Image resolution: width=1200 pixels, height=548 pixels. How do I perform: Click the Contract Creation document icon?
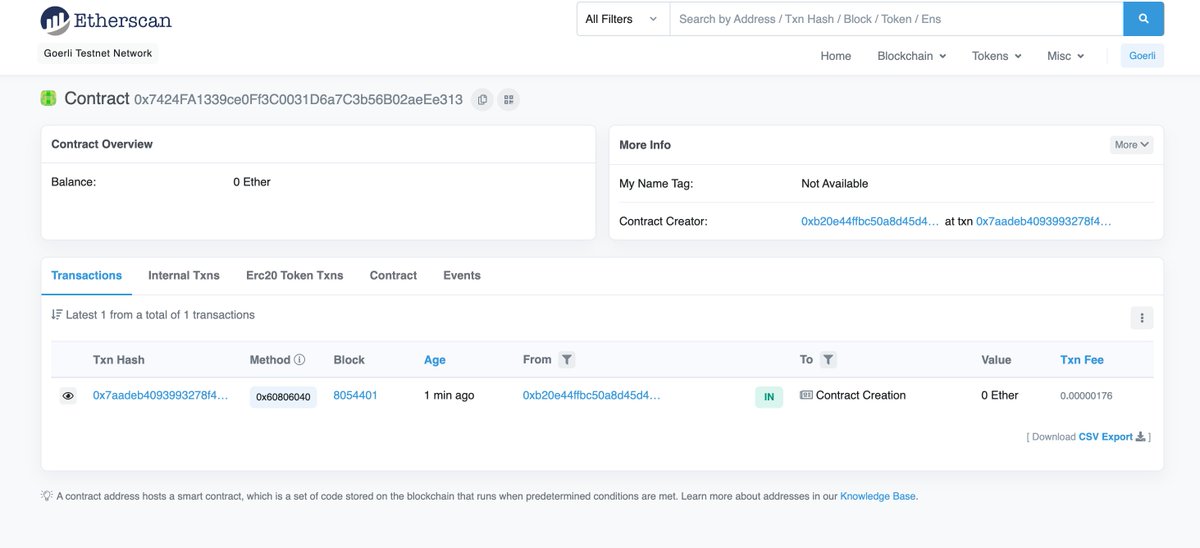[806, 395]
